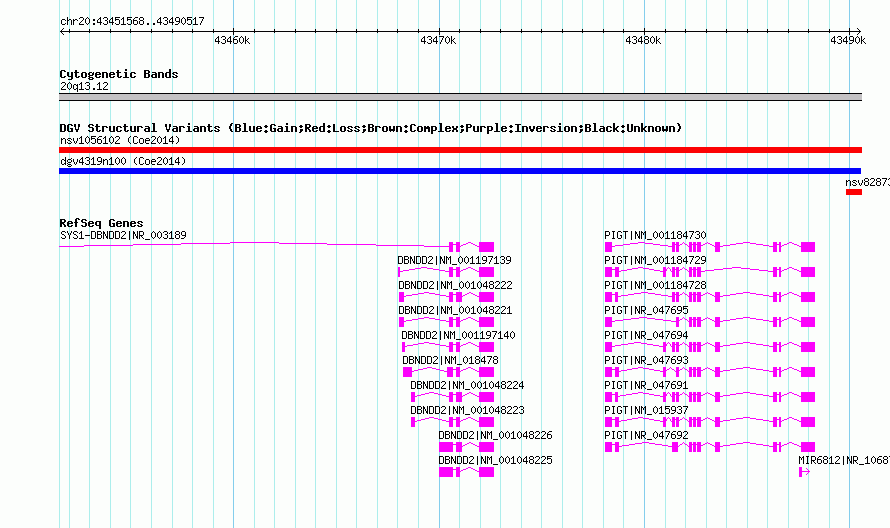Click PIGT|NR_047693 transcript label
This screenshot has width=890, height=528.
point(646,360)
